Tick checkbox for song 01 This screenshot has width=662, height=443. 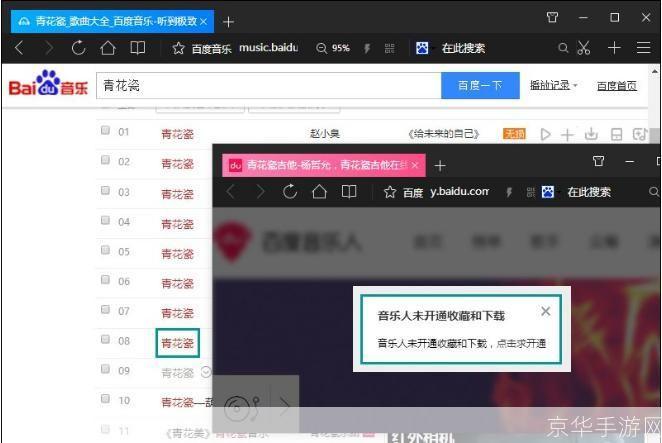point(105,130)
